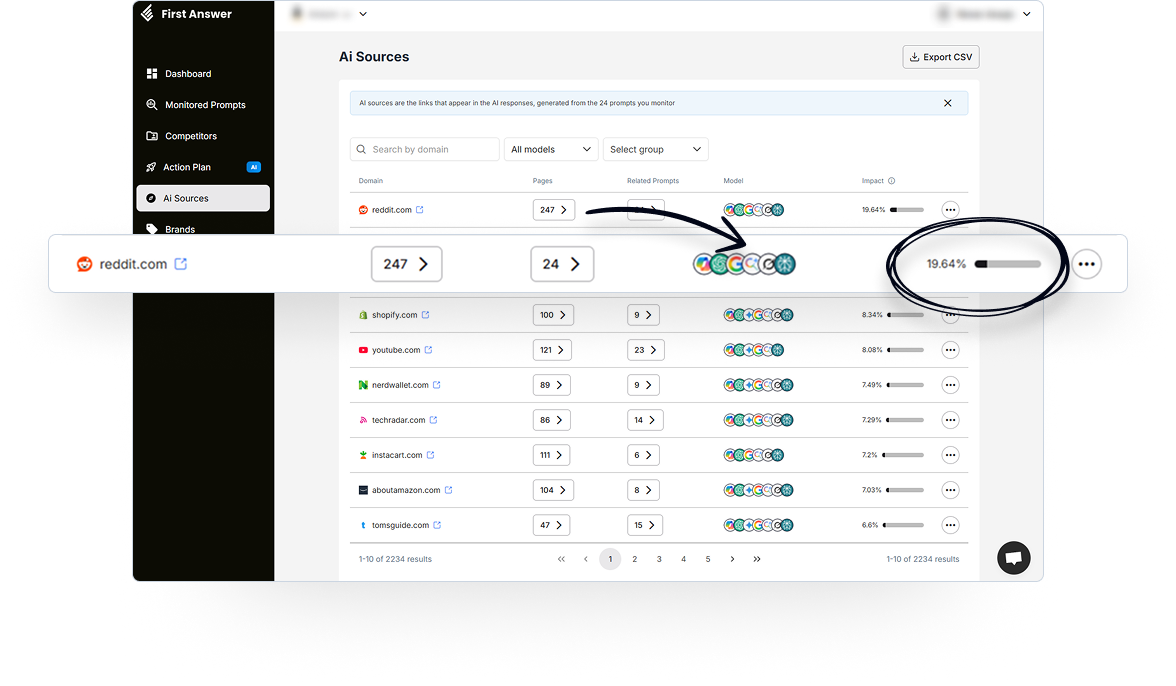Dismiss the Ai sources info banner
Viewport: 1176px width, 686px height.
[x=948, y=103]
